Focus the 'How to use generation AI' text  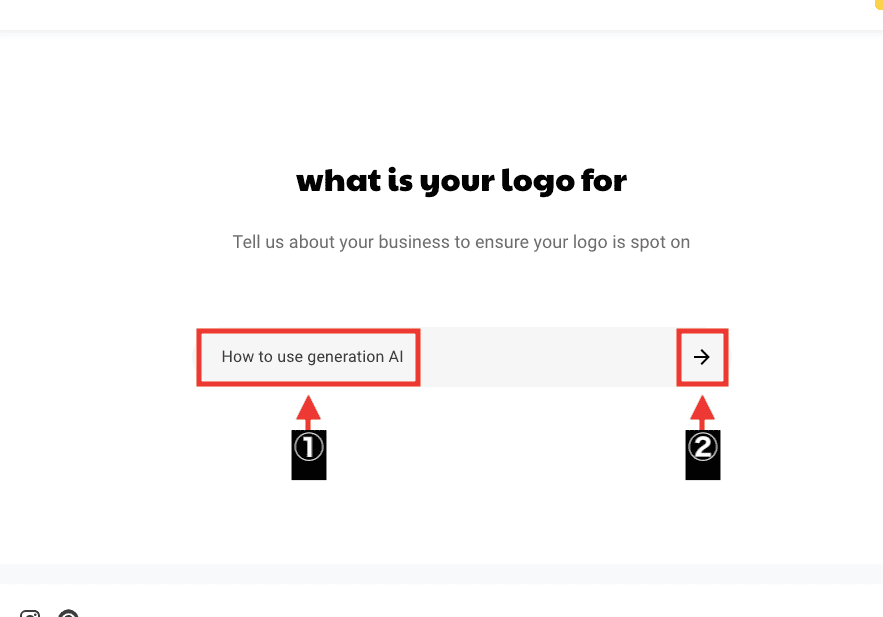313,356
